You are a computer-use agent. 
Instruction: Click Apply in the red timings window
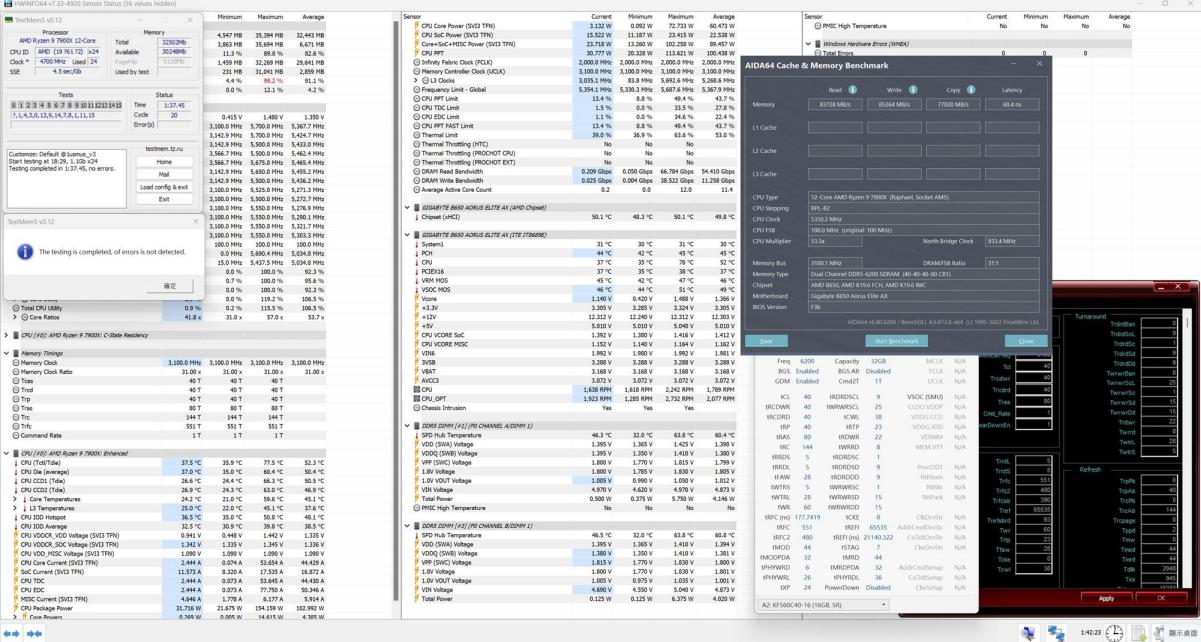coord(1105,598)
